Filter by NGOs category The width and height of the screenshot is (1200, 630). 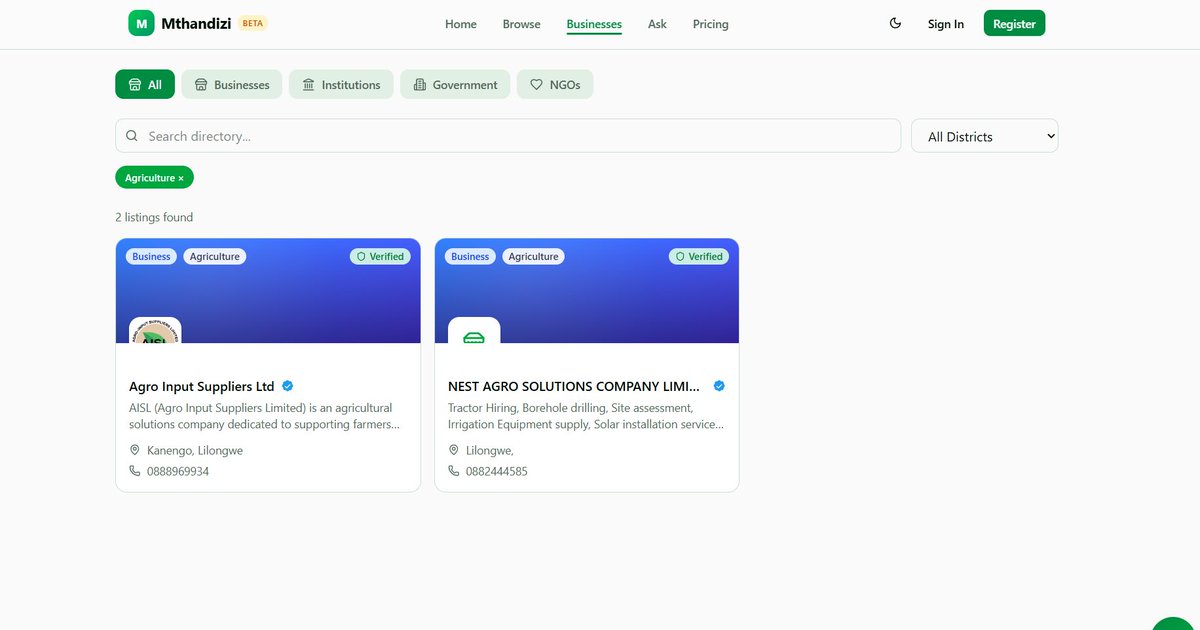pyautogui.click(x=555, y=84)
